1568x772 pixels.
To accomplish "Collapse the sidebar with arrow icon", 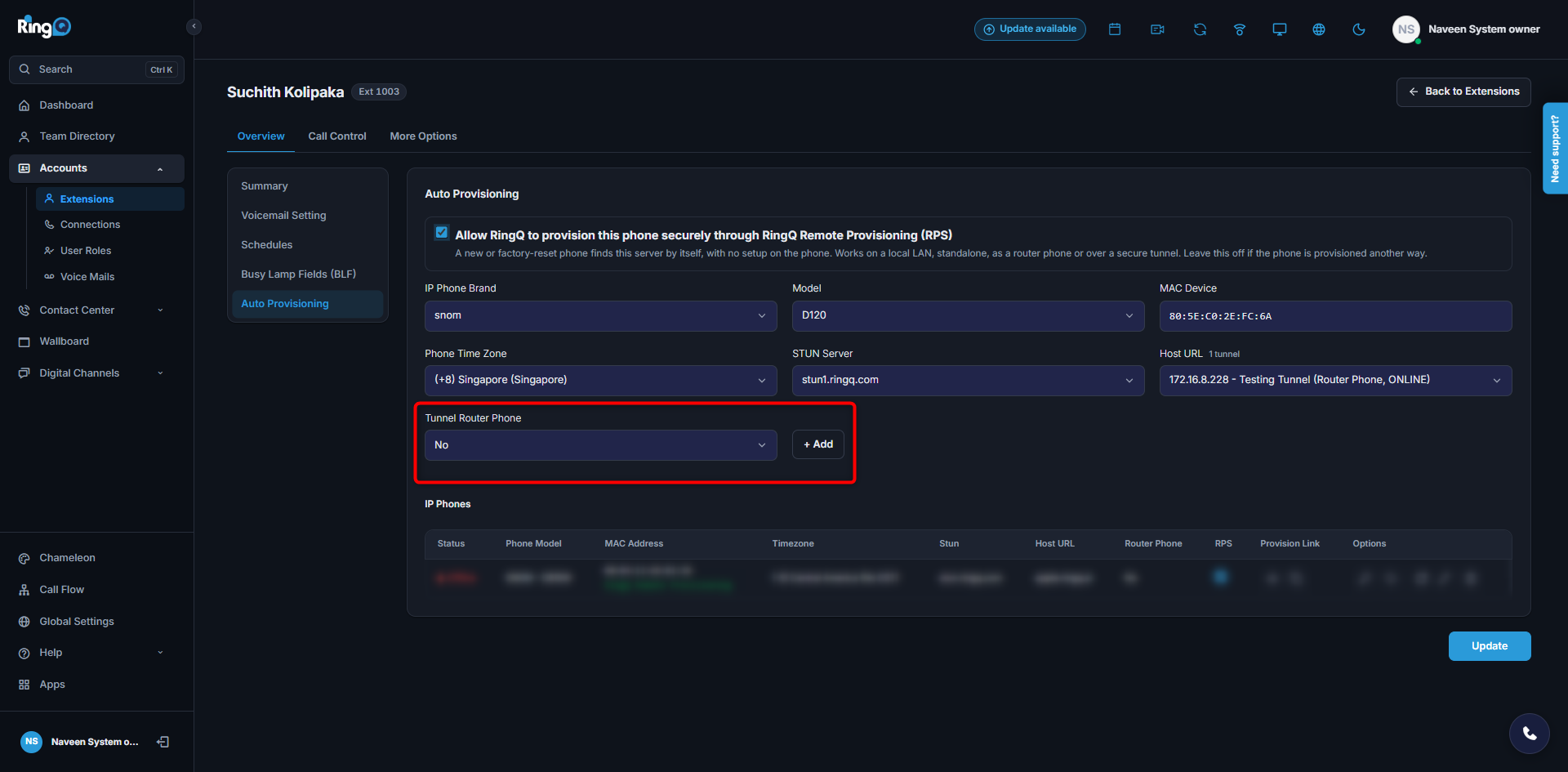I will pyautogui.click(x=194, y=26).
